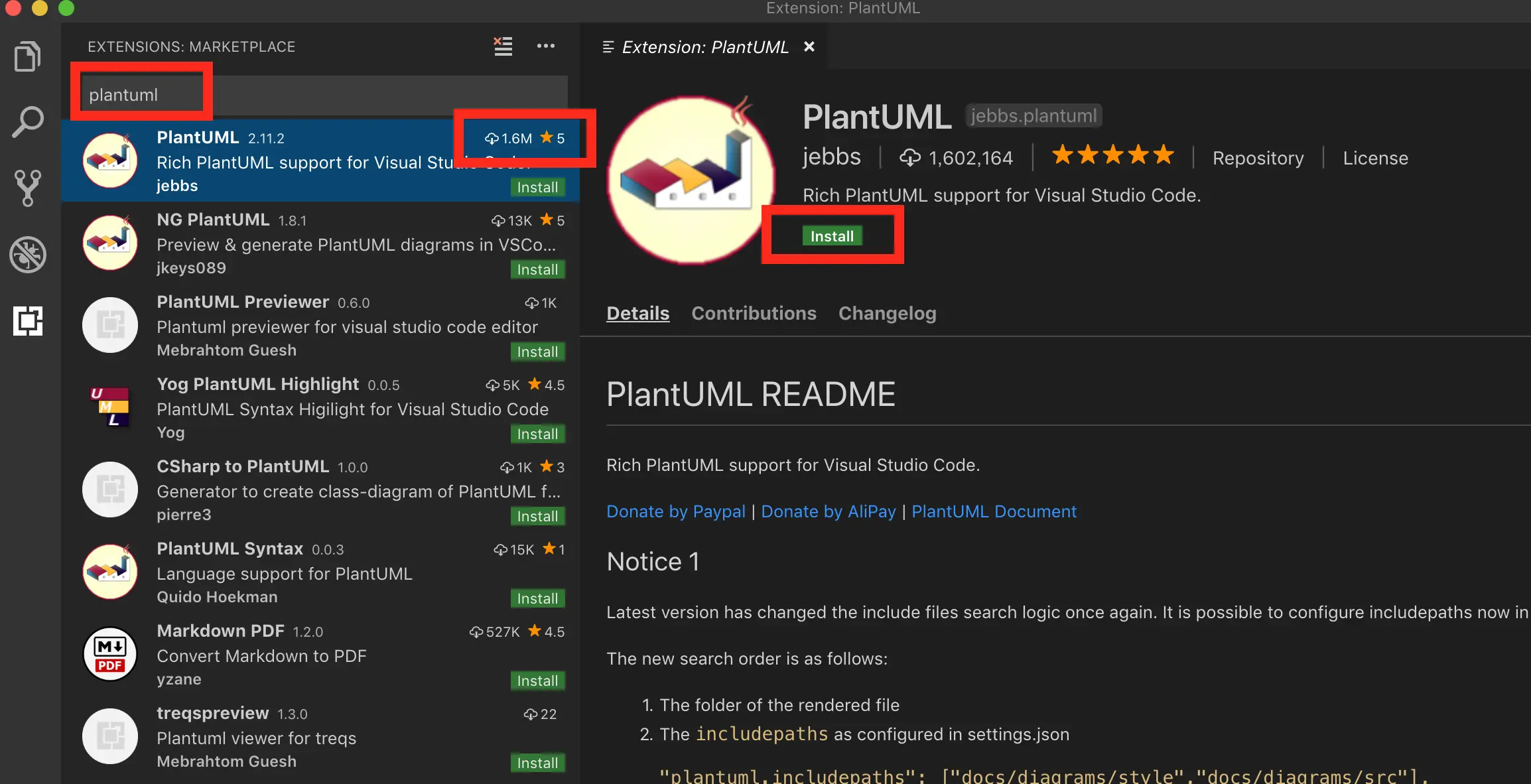The height and width of the screenshot is (784, 1531).
Task: Clear the extension search results
Action: coord(502,46)
